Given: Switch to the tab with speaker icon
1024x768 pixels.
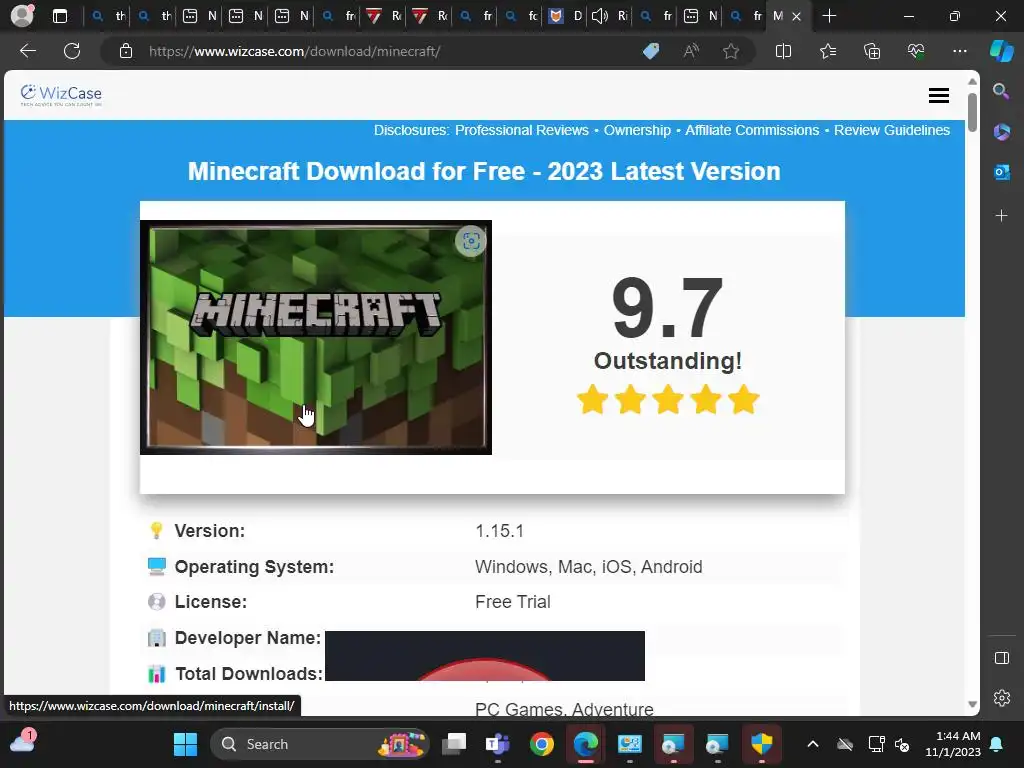Looking at the screenshot, I should 609,16.
